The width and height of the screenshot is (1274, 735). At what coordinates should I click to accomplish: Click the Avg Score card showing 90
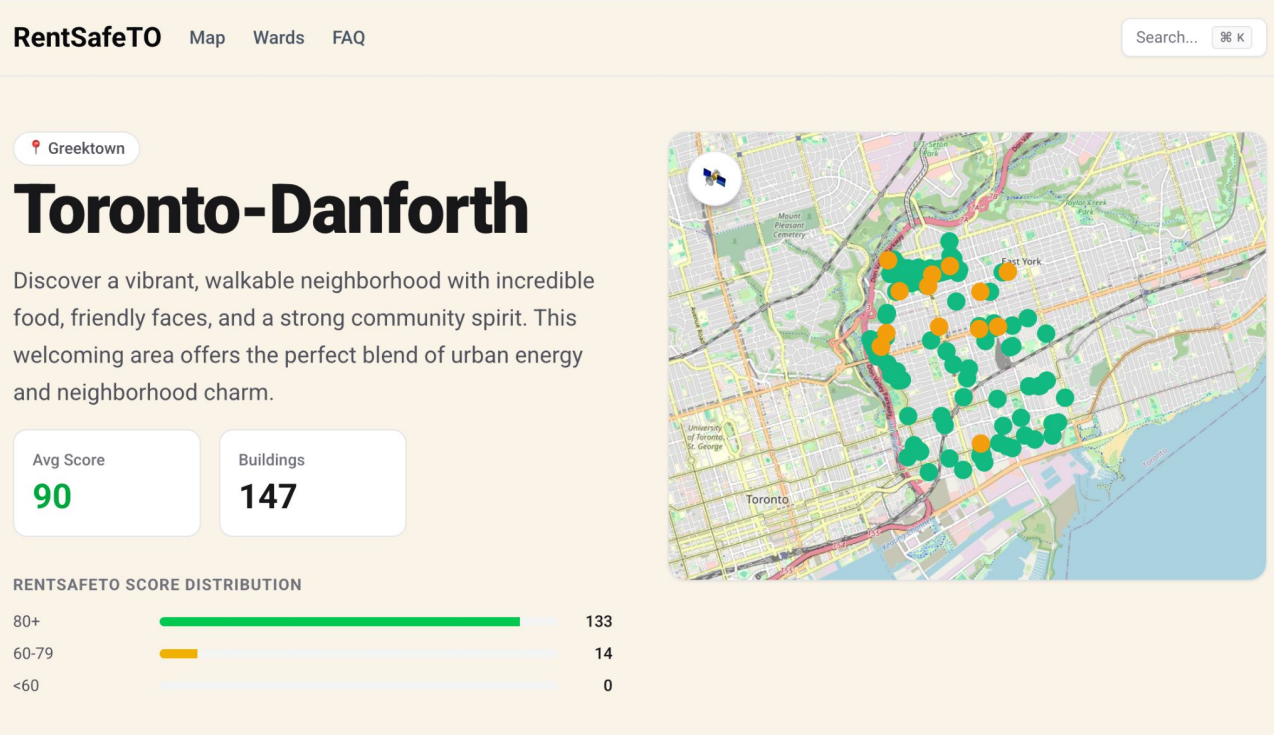pyautogui.click(x=106, y=482)
